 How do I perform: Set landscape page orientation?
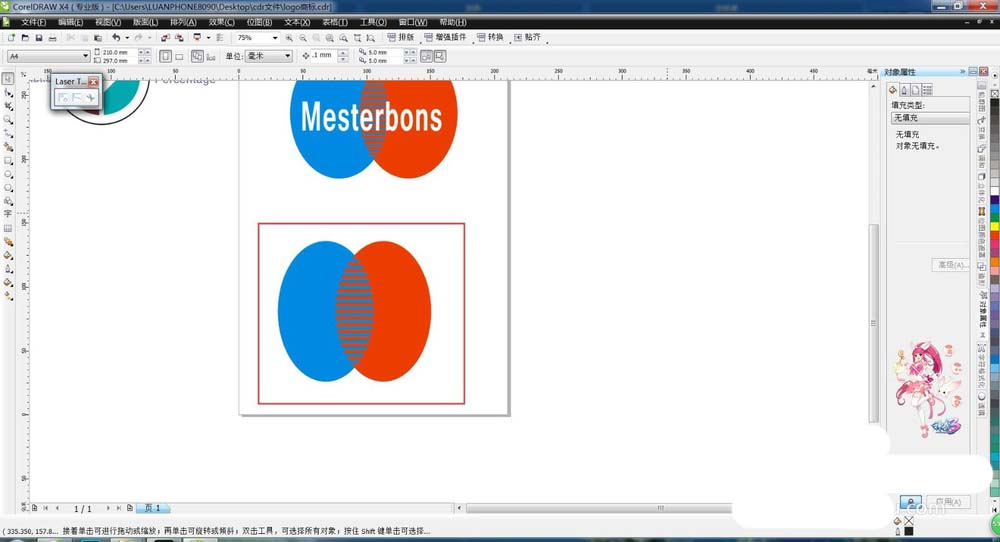click(179, 56)
